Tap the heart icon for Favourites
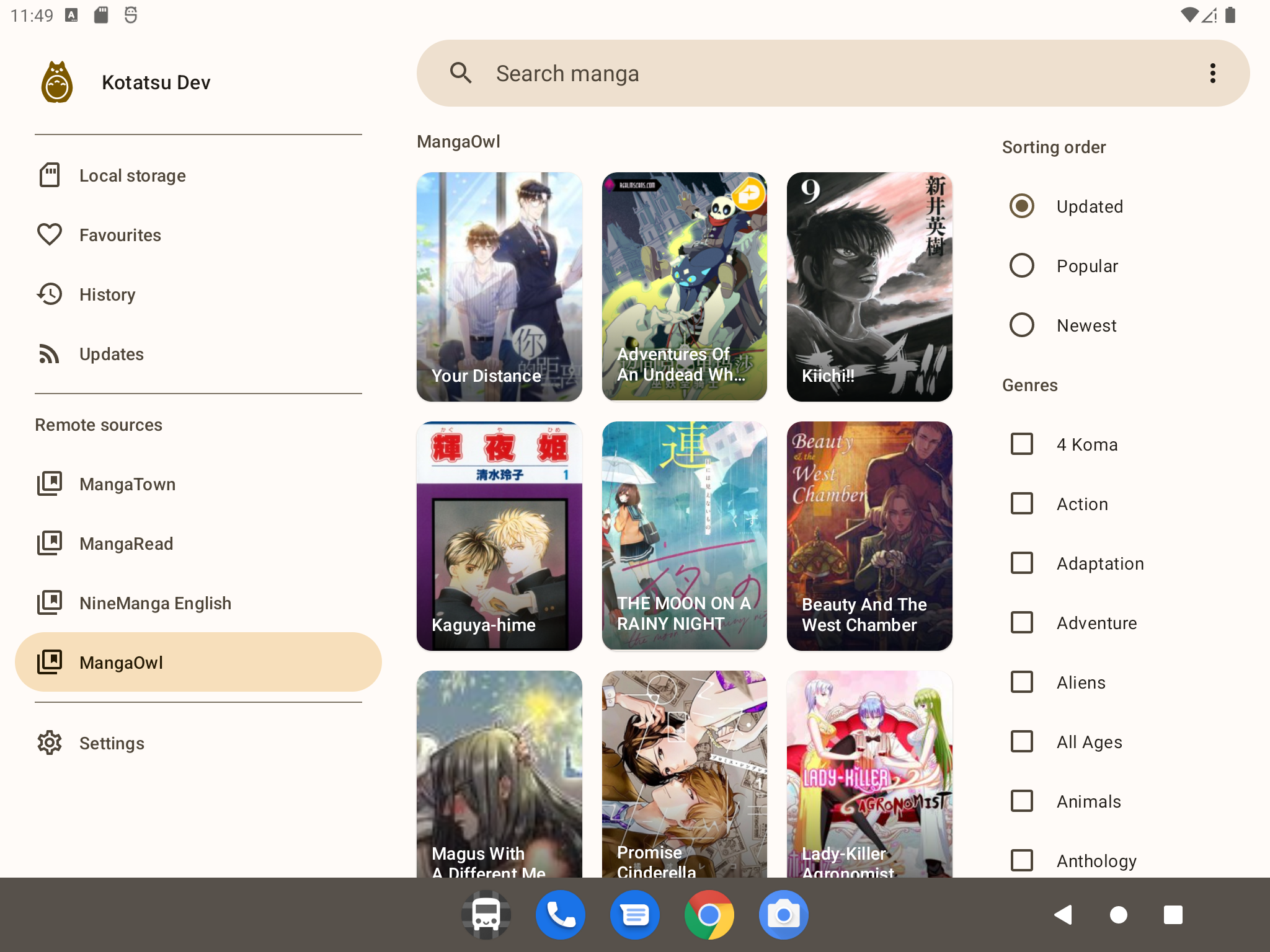Image resolution: width=1270 pixels, height=952 pixels. click(x=50, y=235)
